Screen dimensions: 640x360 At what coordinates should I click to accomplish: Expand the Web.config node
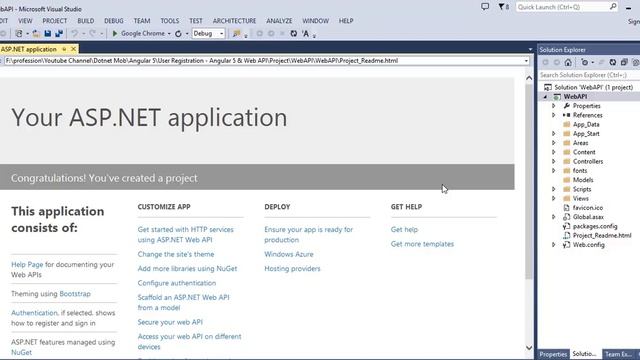click(554, 244)
